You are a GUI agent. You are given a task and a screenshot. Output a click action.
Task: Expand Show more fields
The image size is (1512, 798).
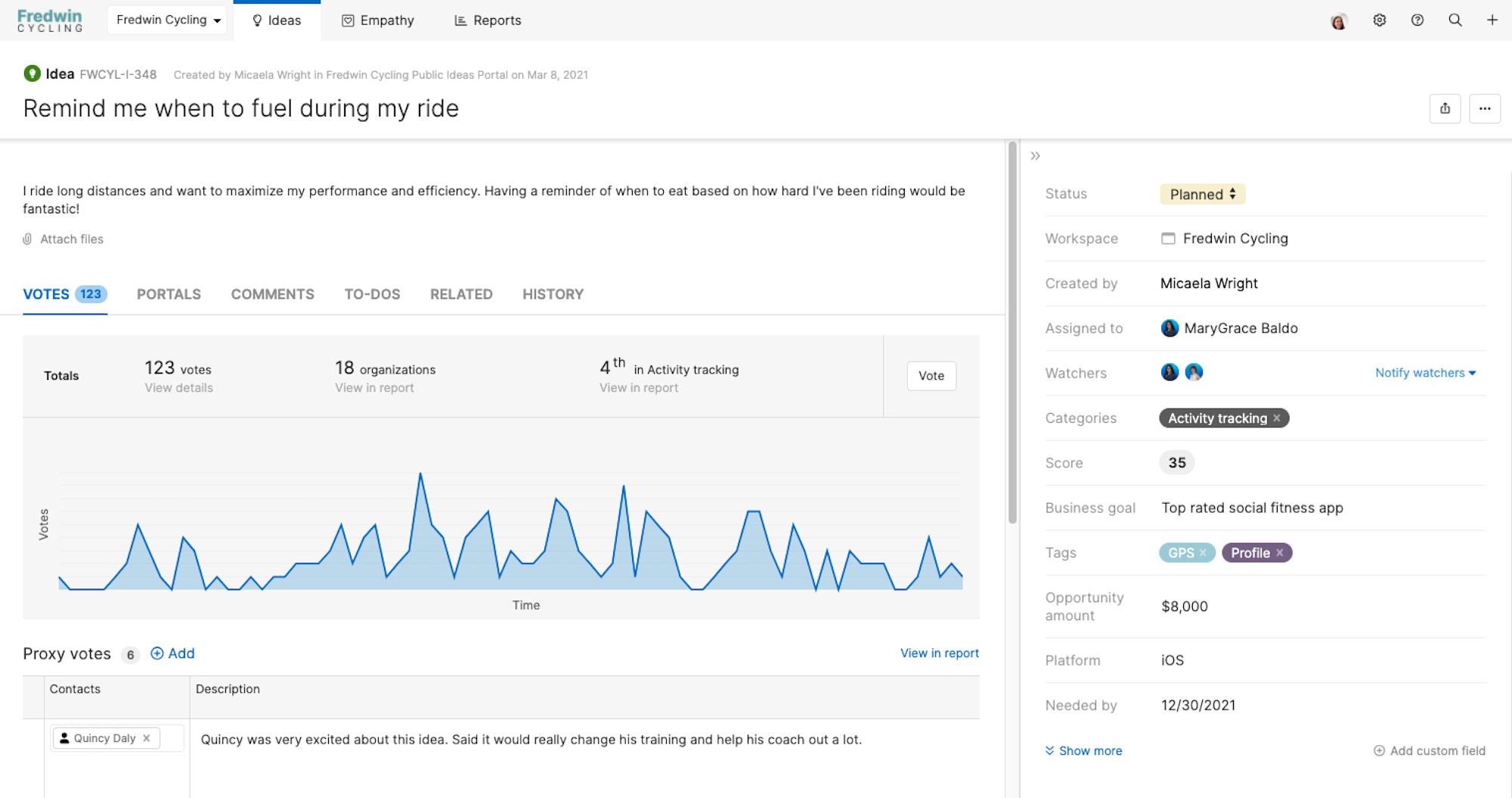[1083, 750]
